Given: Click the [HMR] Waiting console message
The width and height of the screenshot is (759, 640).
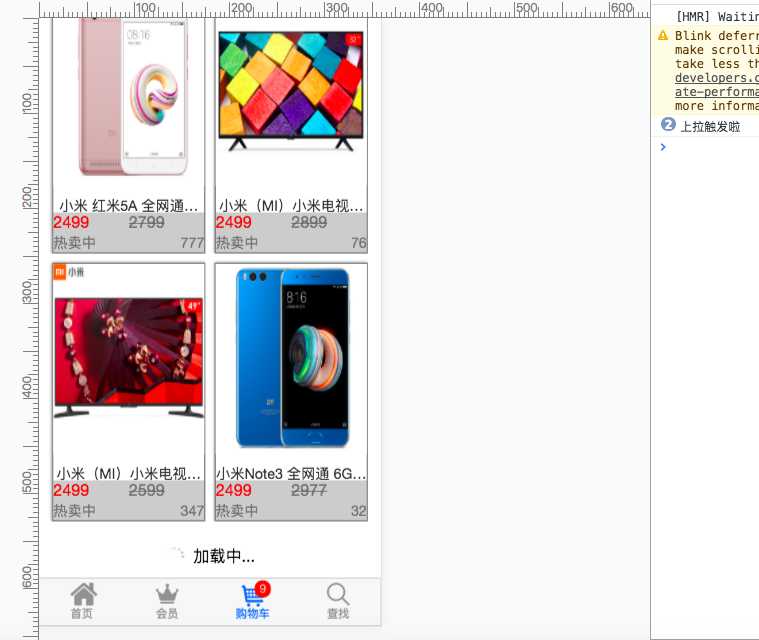Looking at the screenshot, I should point(717,16).
